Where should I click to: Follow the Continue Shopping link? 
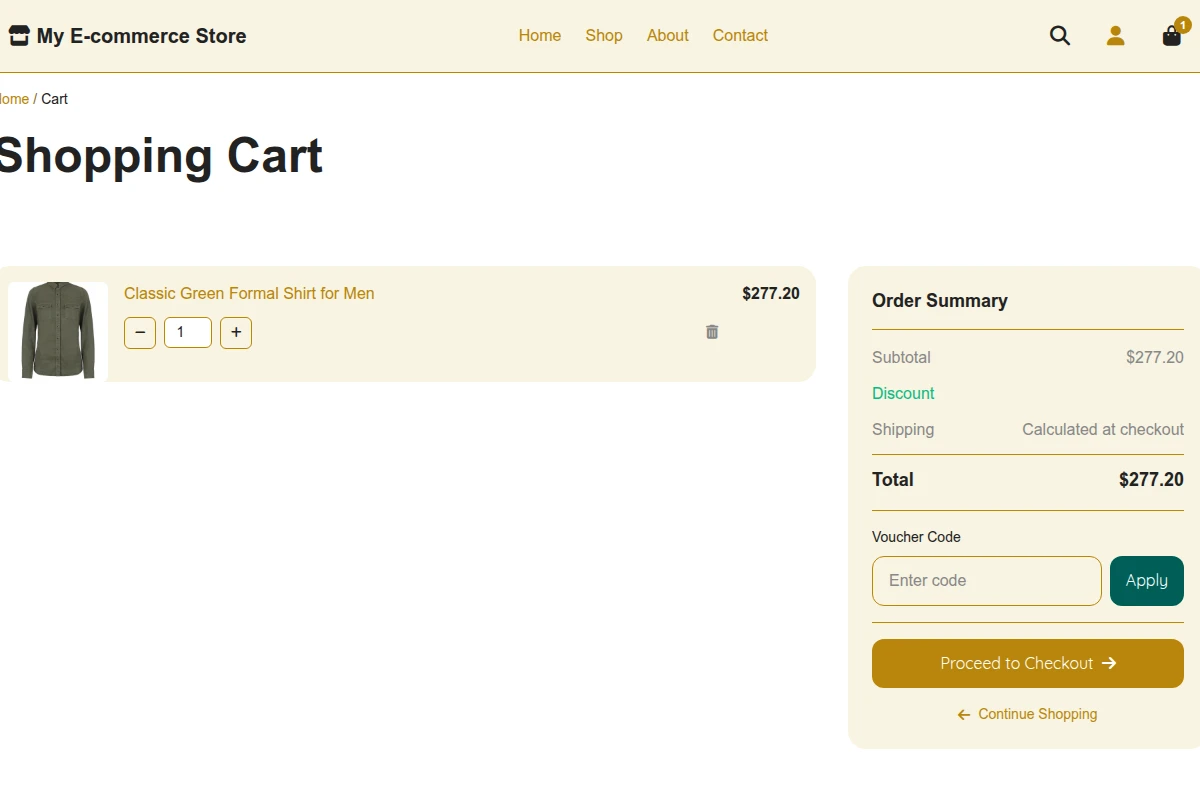pos(1028,714)
